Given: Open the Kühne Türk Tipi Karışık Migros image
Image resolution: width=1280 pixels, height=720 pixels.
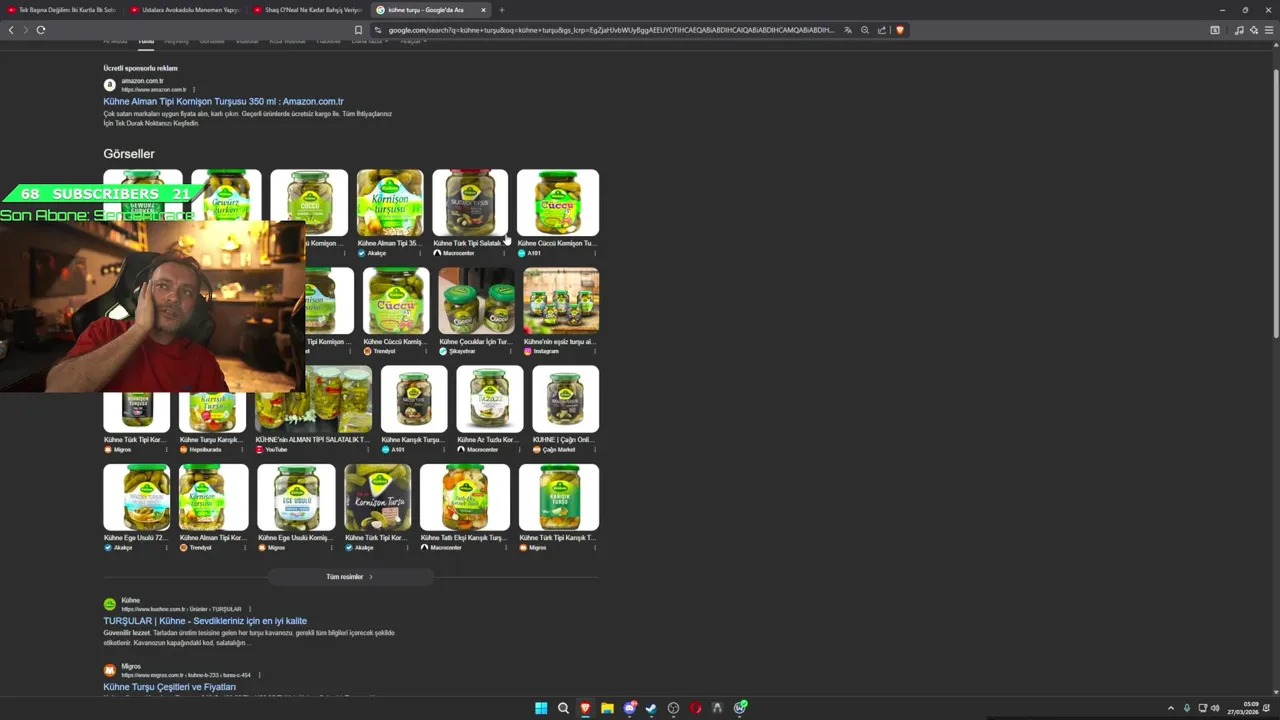Looking at the screenshot, I should point(559,497).
